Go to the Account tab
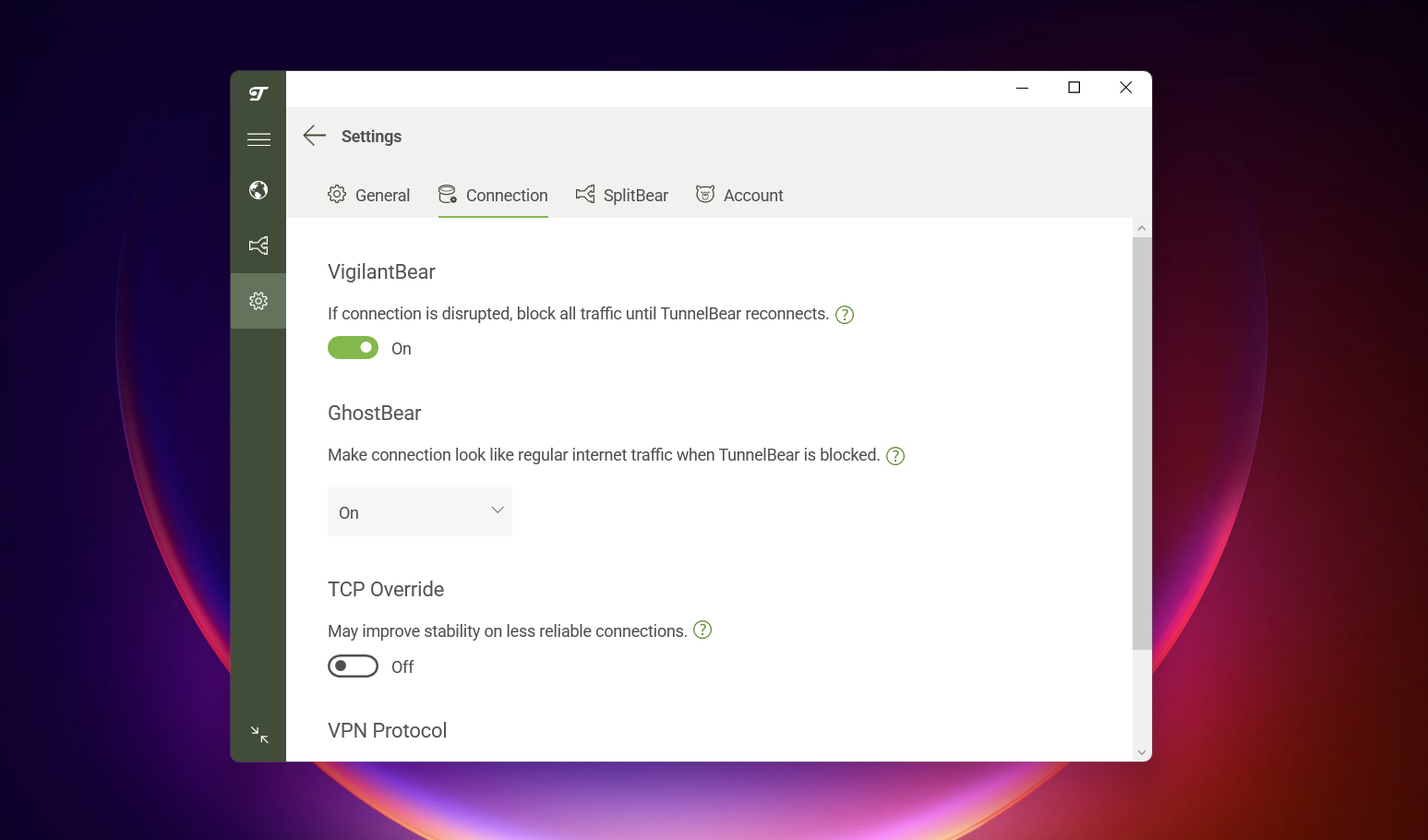Viewport: 1428px width, 840px height. [x=739, y=195]
